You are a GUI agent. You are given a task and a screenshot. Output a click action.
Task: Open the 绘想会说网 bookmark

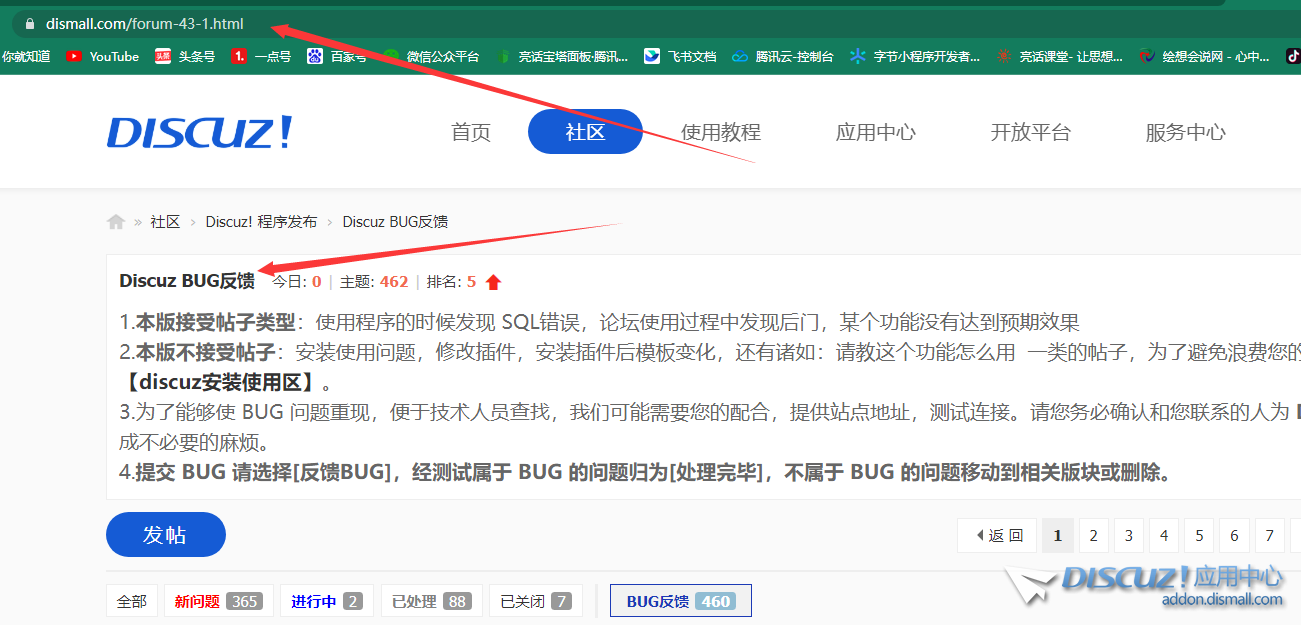coord(1203,57)
